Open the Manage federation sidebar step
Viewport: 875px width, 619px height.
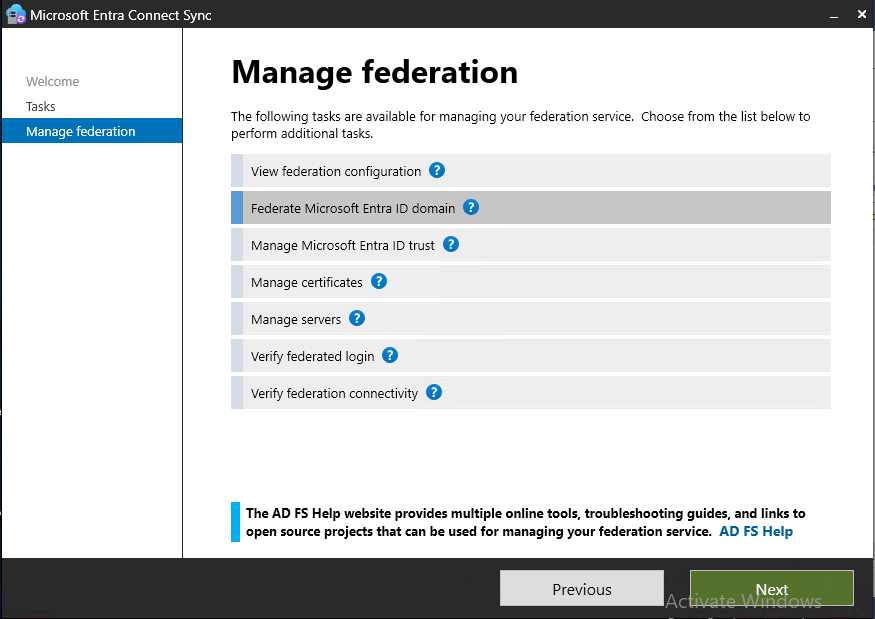tap(92, 131)
